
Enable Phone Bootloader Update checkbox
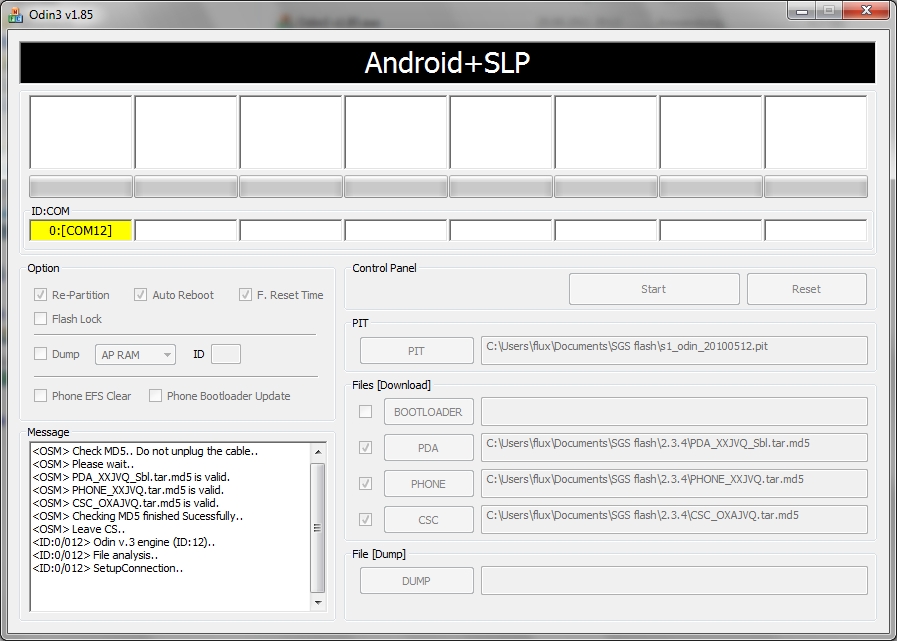[x=155, y=395]
